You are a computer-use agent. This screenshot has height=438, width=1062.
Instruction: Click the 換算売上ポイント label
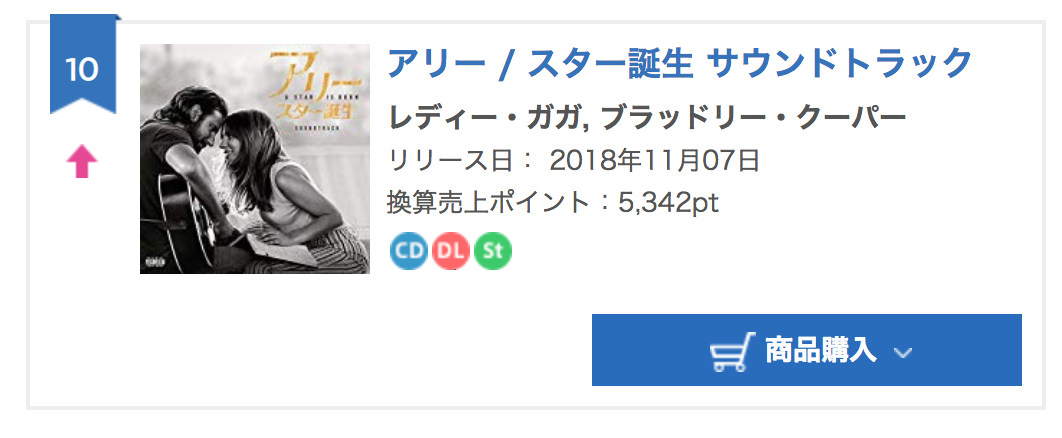(x=492, y=202)
